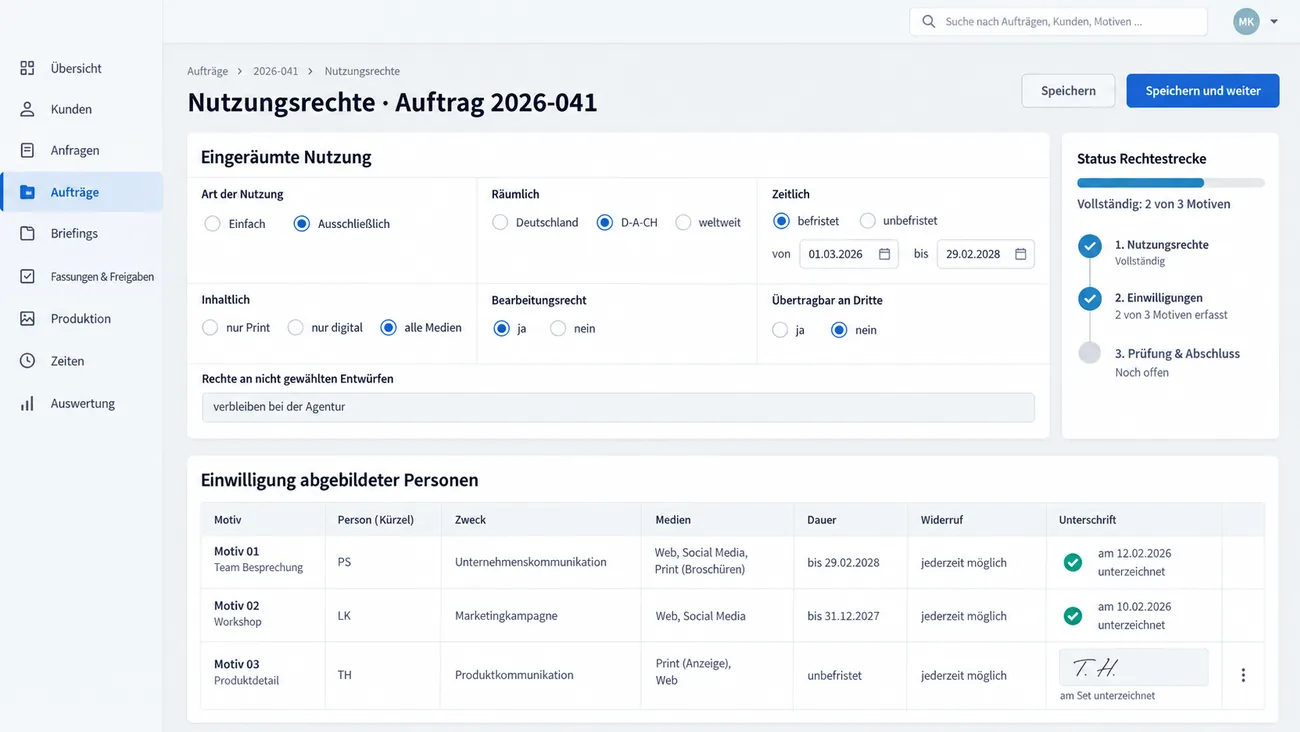Open the 'Rechte an nicht gewählten Entwürfen' field
Image resolution: width=1300 pixels, height=732 pixels.
(618, 407)
